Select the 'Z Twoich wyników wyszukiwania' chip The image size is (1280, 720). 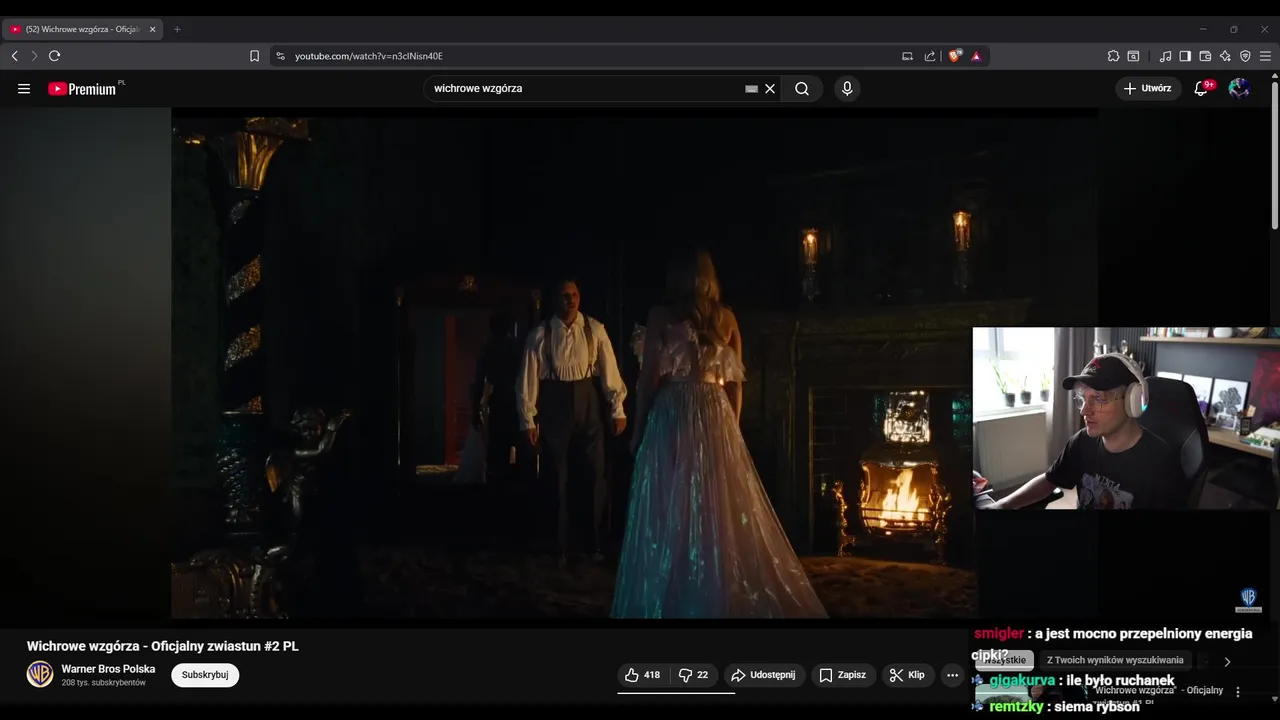click(x=1115, y=660)
